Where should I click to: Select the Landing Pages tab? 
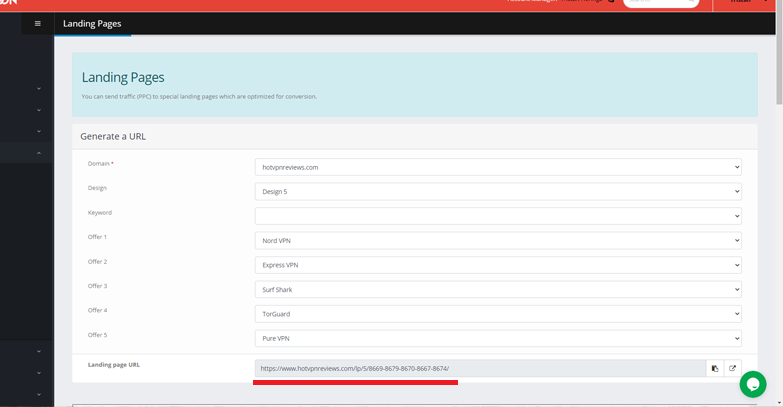tap(92, 23)
